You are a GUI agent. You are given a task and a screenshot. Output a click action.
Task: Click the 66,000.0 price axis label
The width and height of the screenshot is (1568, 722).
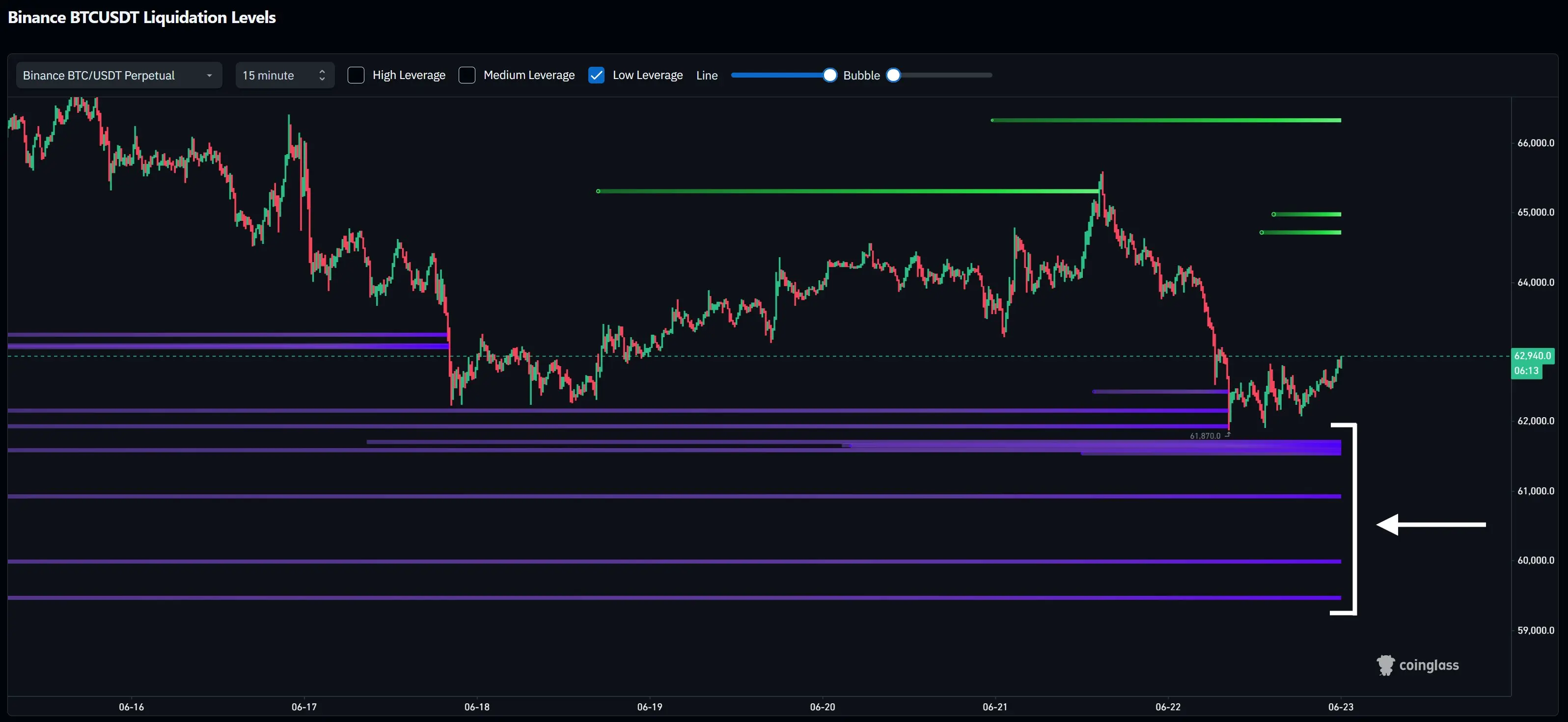(1536, 143)
